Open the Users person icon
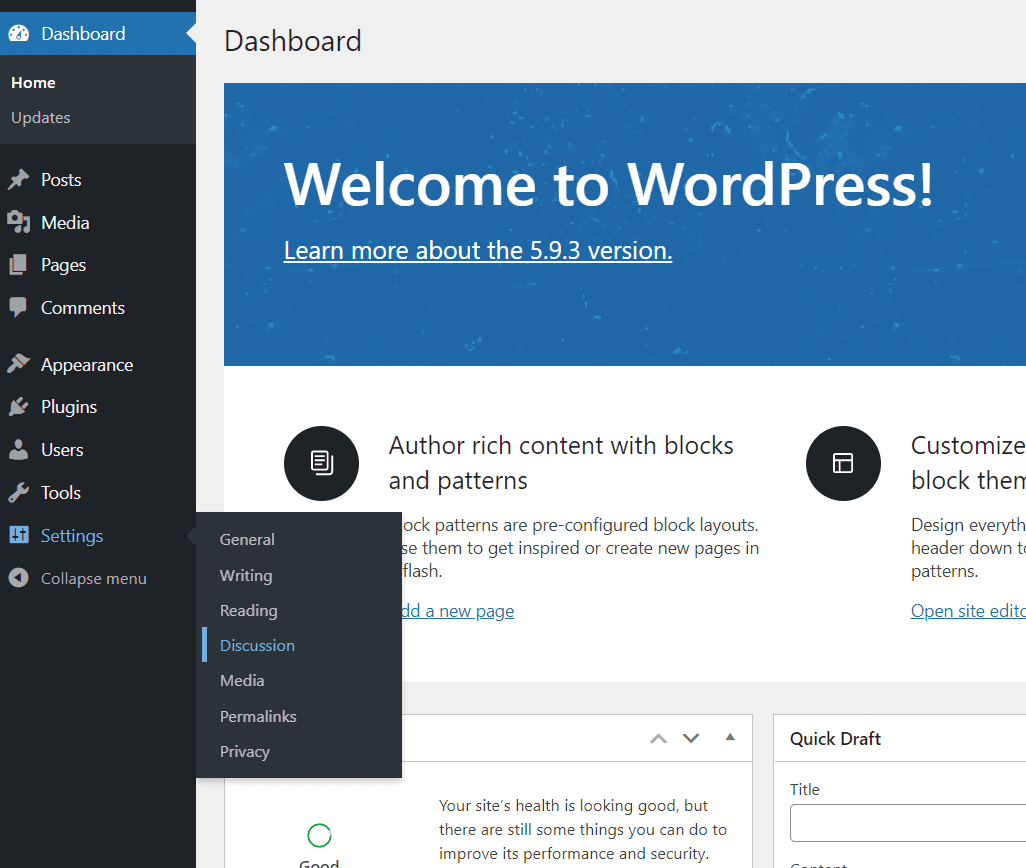1026x868 pixels. pos(21,449)
